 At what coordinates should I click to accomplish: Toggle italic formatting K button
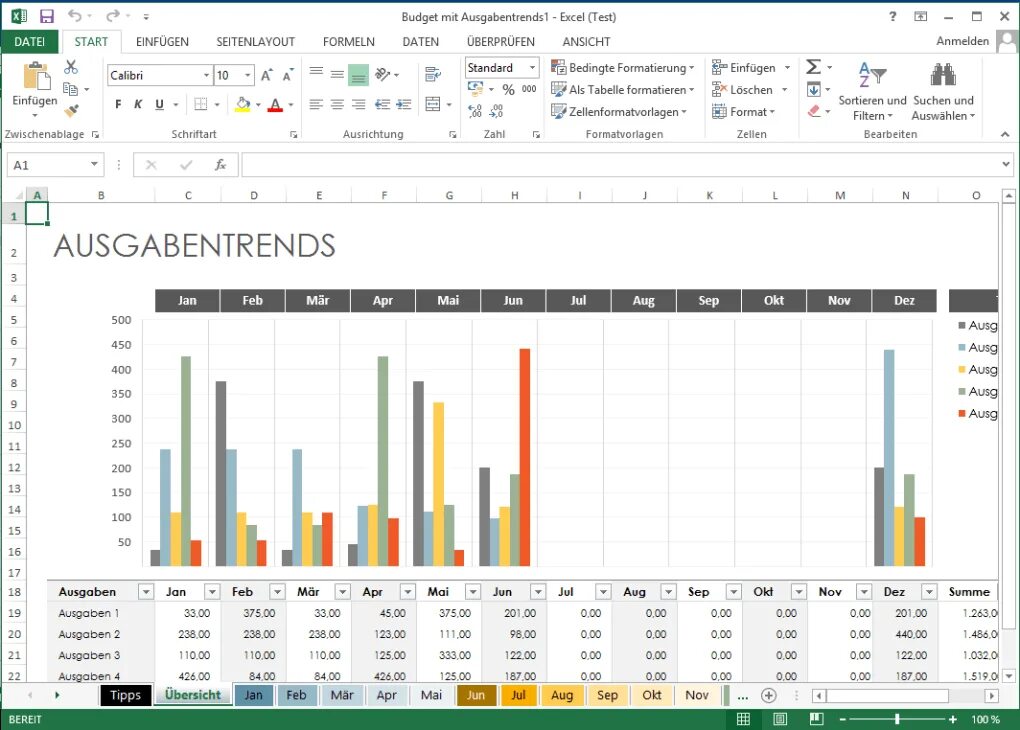[x=138, y=104]
